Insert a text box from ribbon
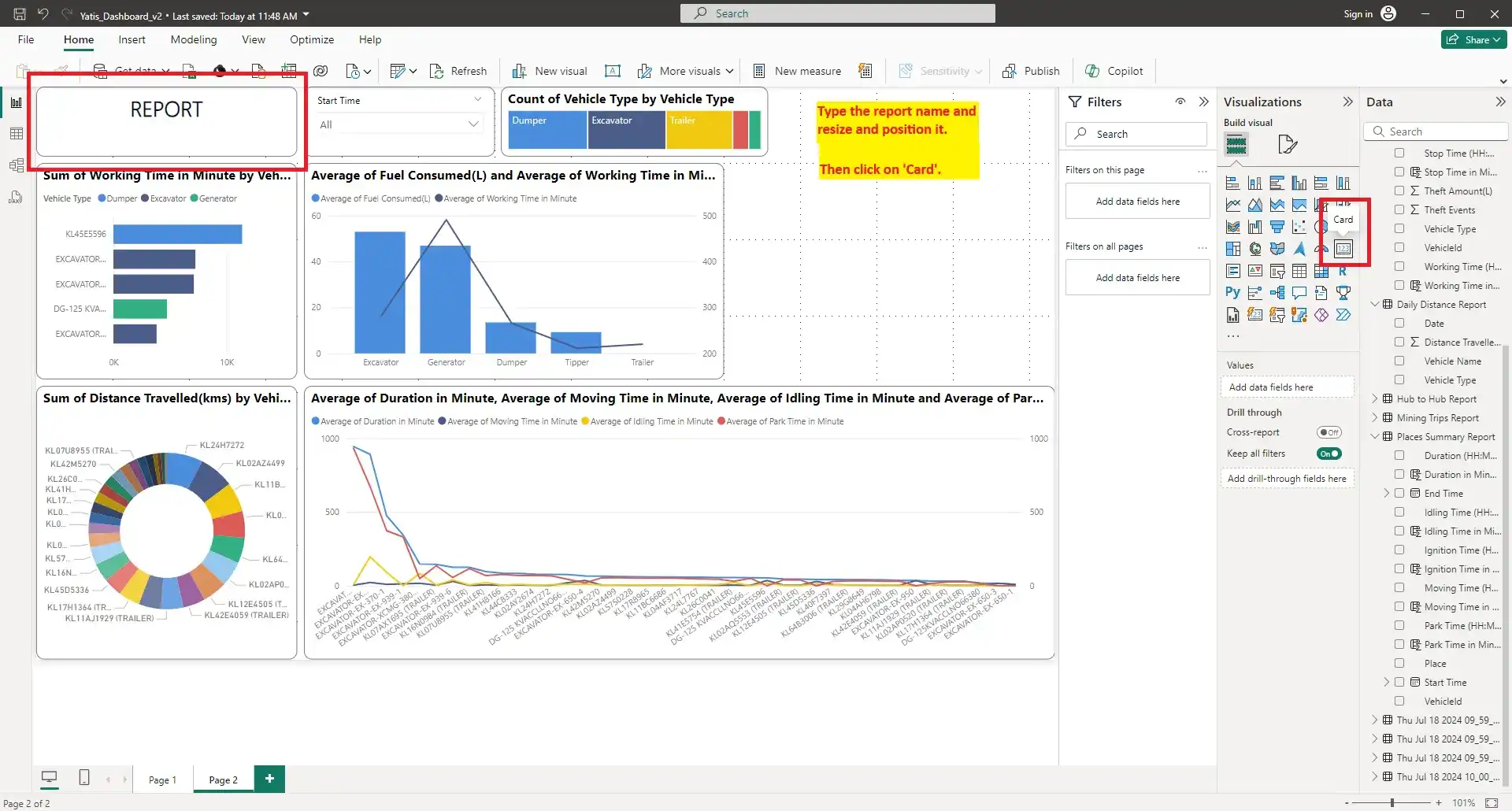 tap(612, 71)
